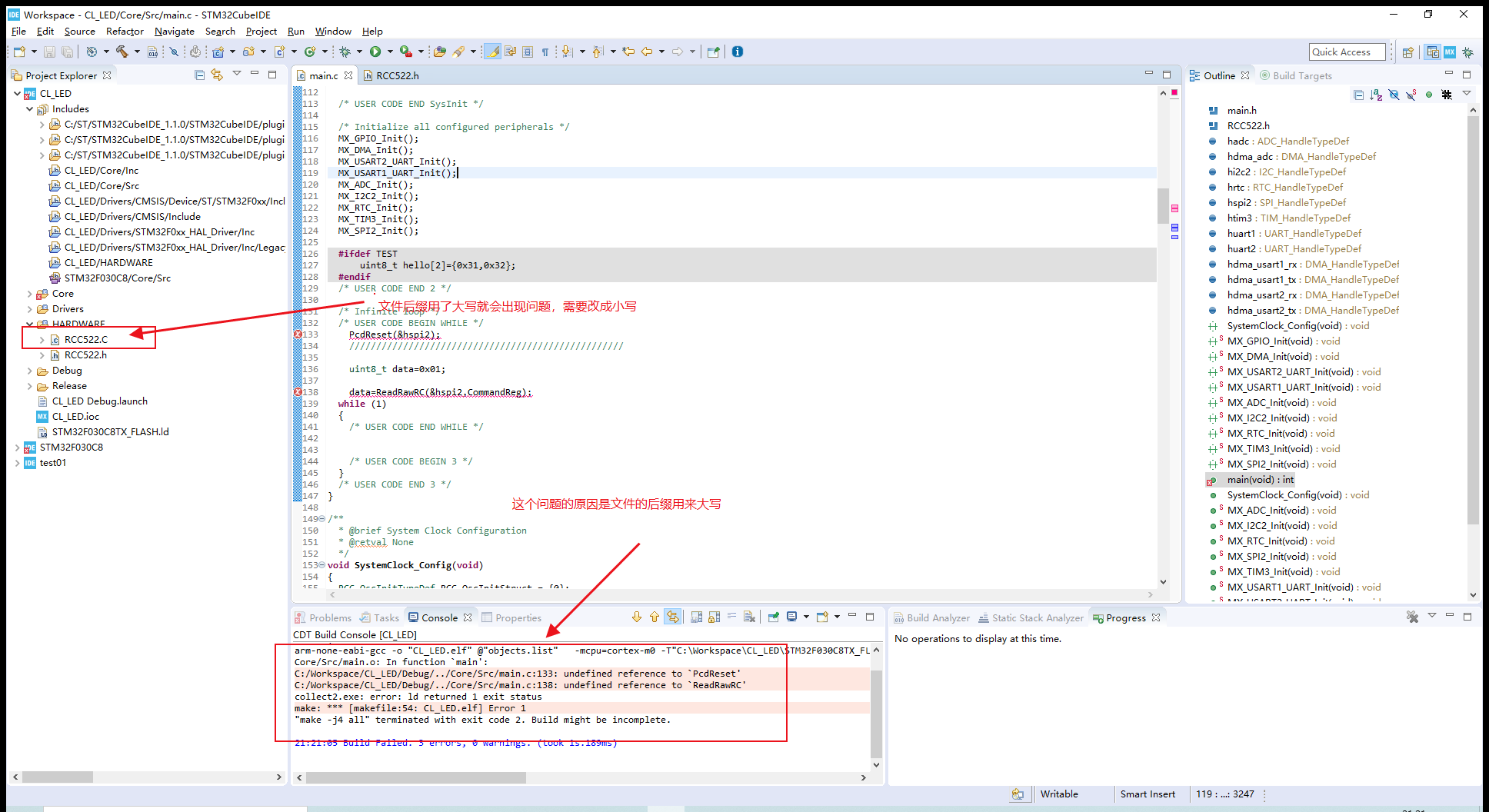Toggle Console wrap/link yellow arrows icon
1489x812 pixels.
coord(673,617)
